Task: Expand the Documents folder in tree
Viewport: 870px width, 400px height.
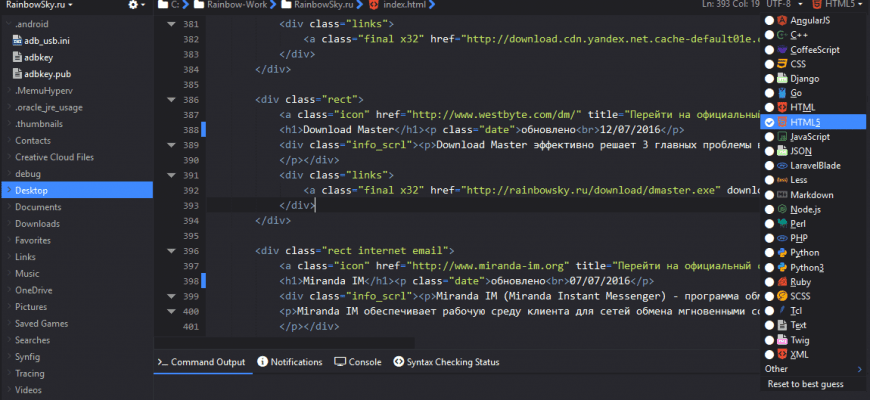Action: click(x=9, y=207)
